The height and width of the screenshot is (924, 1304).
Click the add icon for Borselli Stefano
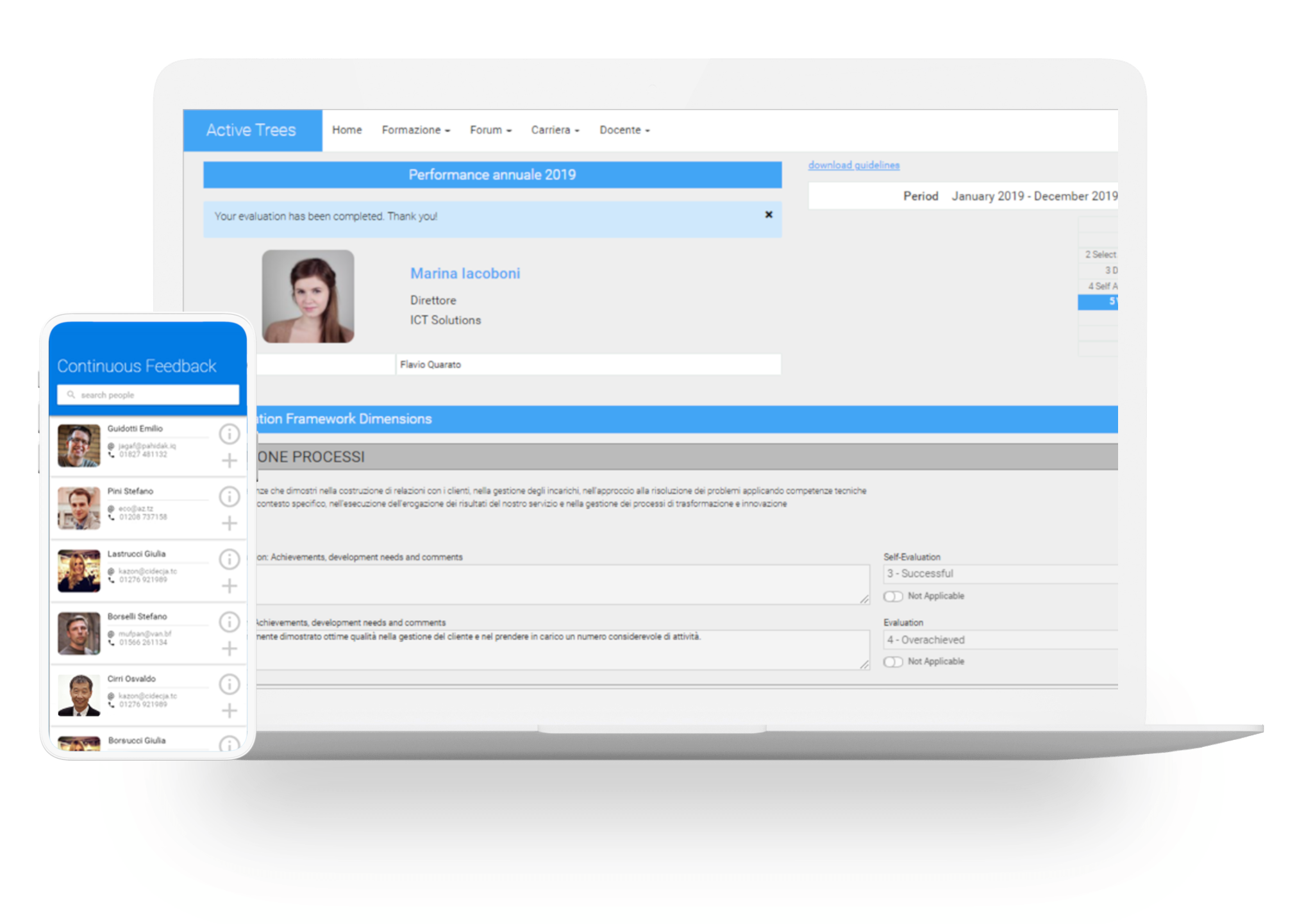(x=229, y=647)
